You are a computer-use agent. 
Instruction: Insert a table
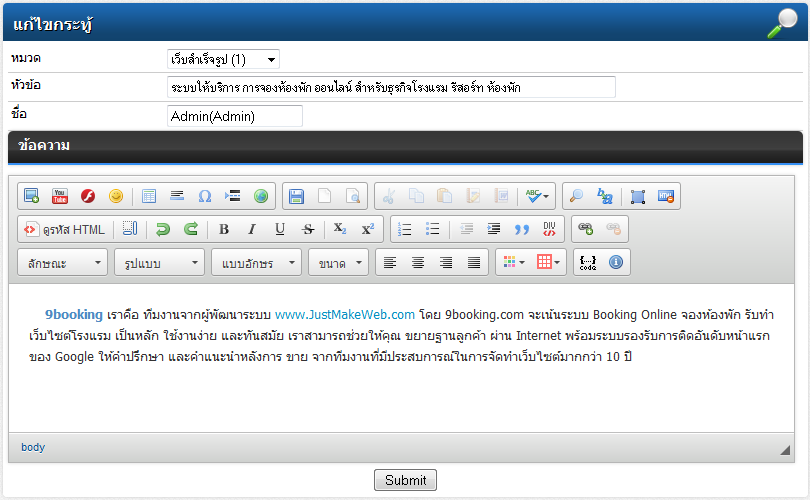point(149,196)
